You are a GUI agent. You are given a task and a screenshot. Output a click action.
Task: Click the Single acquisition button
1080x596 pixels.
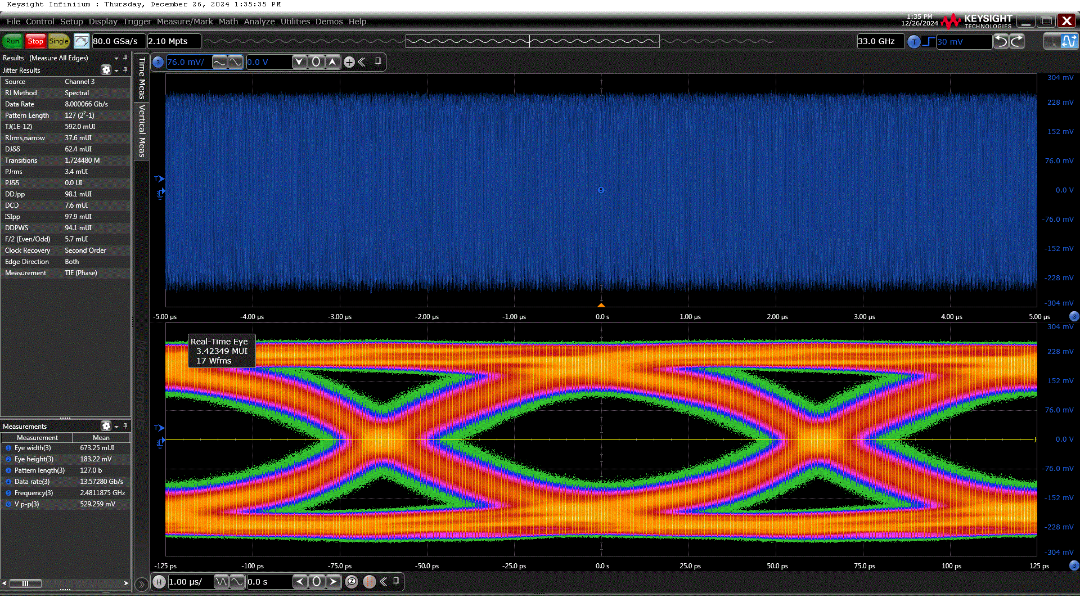59,41
